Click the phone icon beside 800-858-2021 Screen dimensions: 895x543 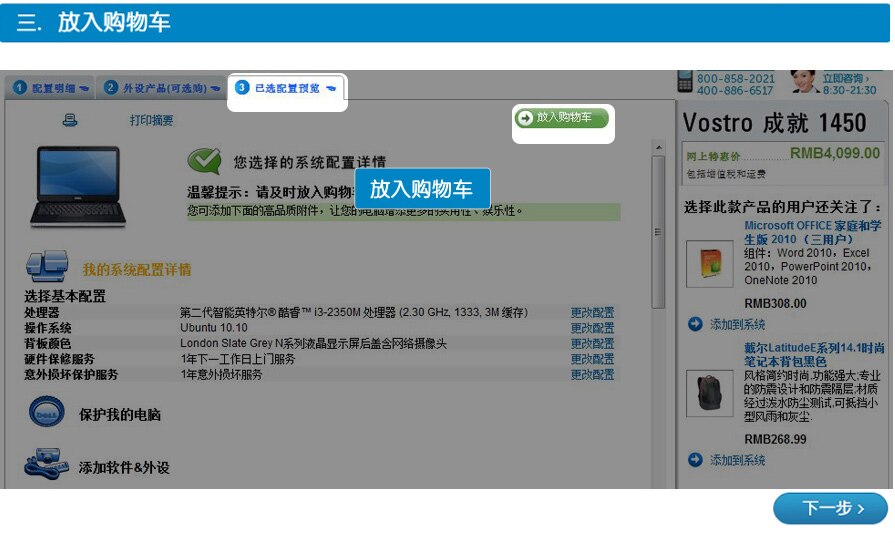point(685,82)
